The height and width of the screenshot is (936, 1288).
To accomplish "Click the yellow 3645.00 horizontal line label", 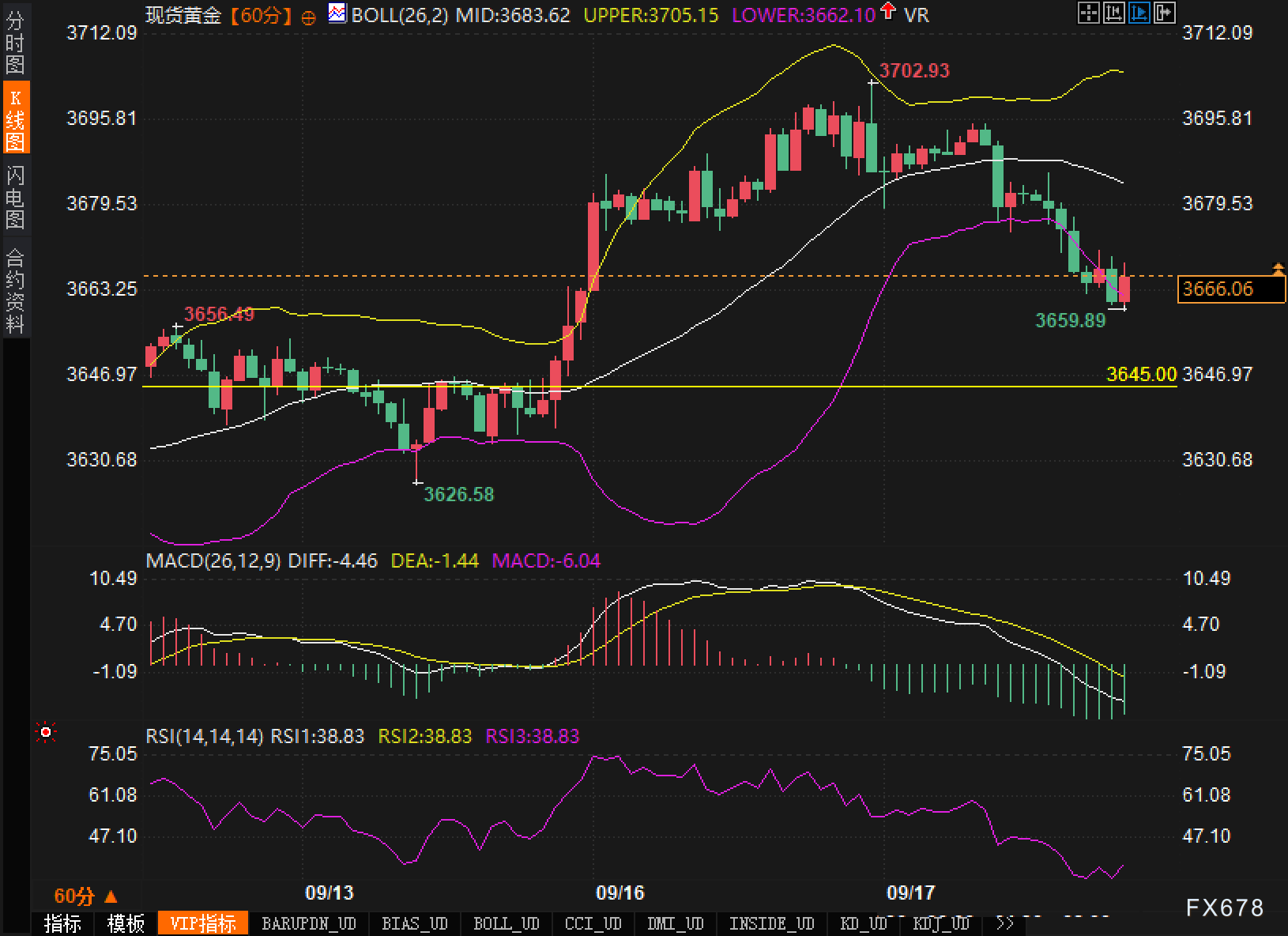I will pos(1141,374).
